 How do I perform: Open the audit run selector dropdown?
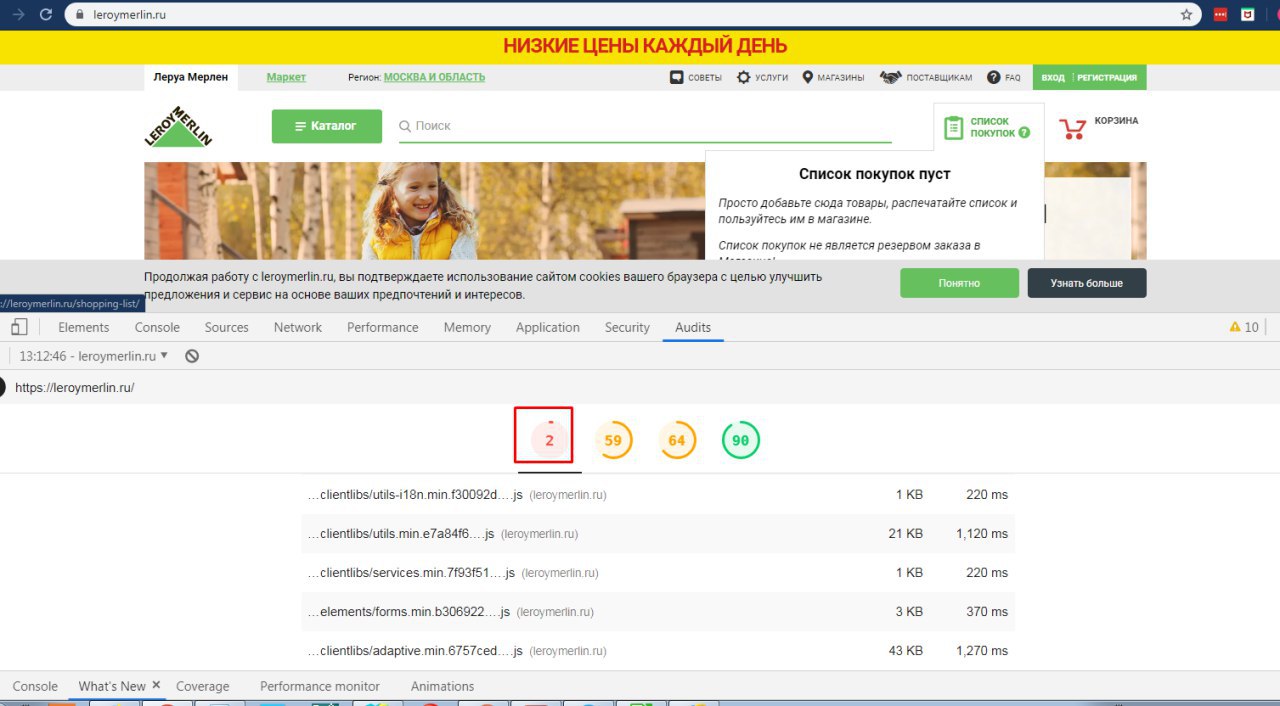point(94,356)
